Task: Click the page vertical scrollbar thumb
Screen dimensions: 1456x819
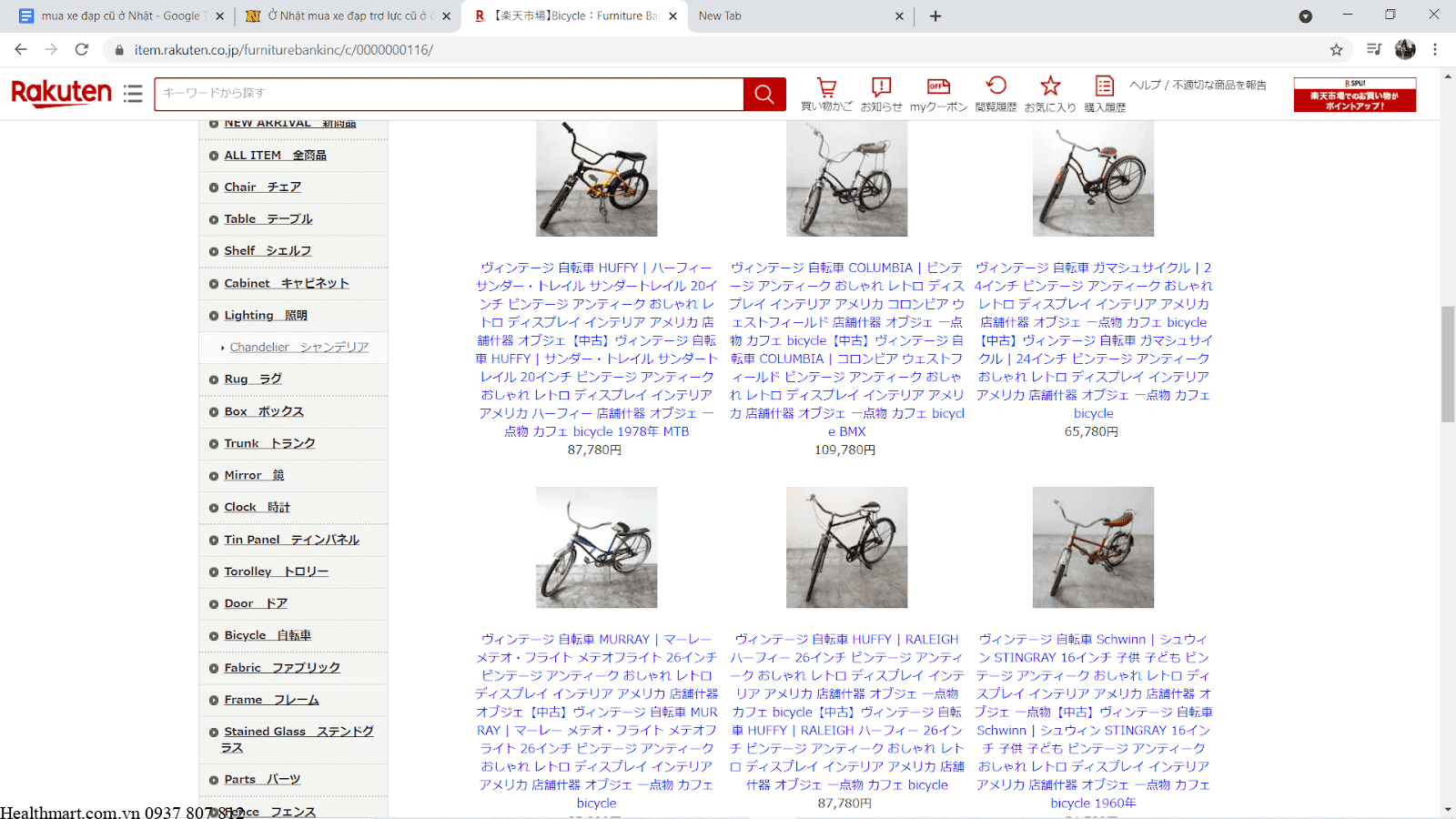Action: pos(1448,364)
